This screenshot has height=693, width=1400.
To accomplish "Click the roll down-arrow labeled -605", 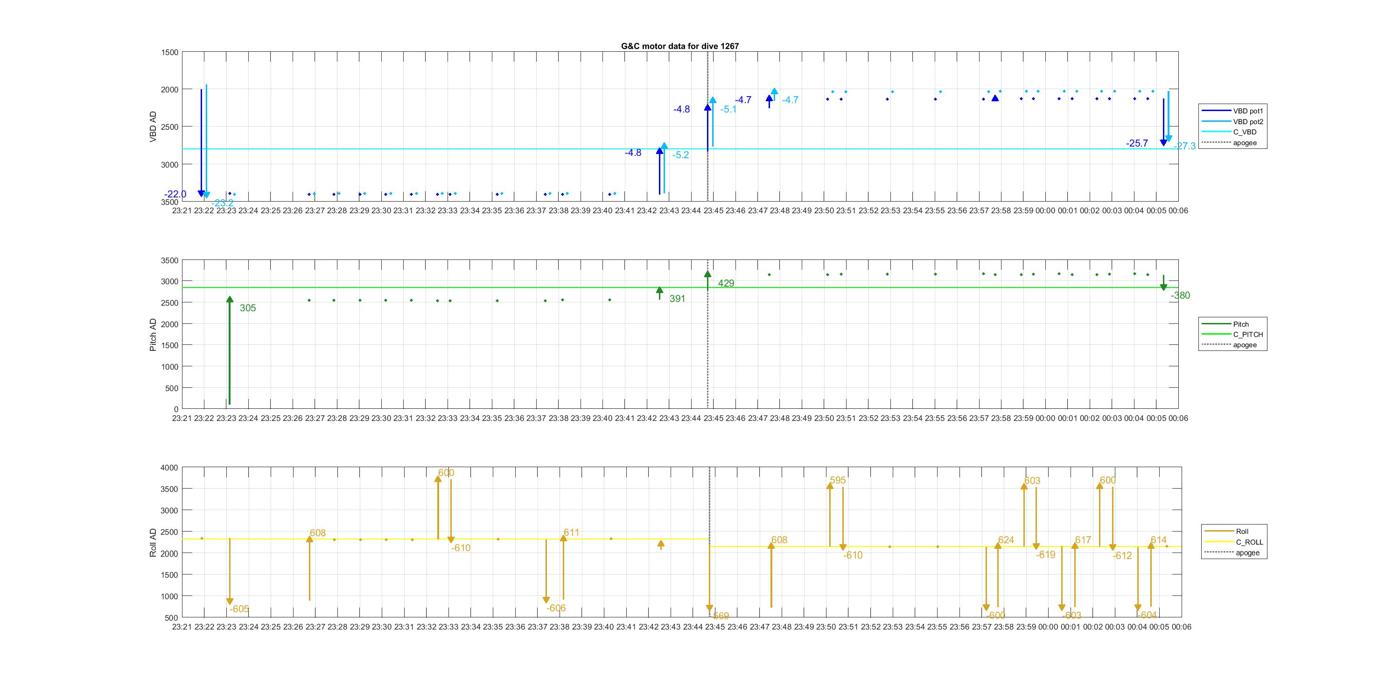I will pos(230,572).
